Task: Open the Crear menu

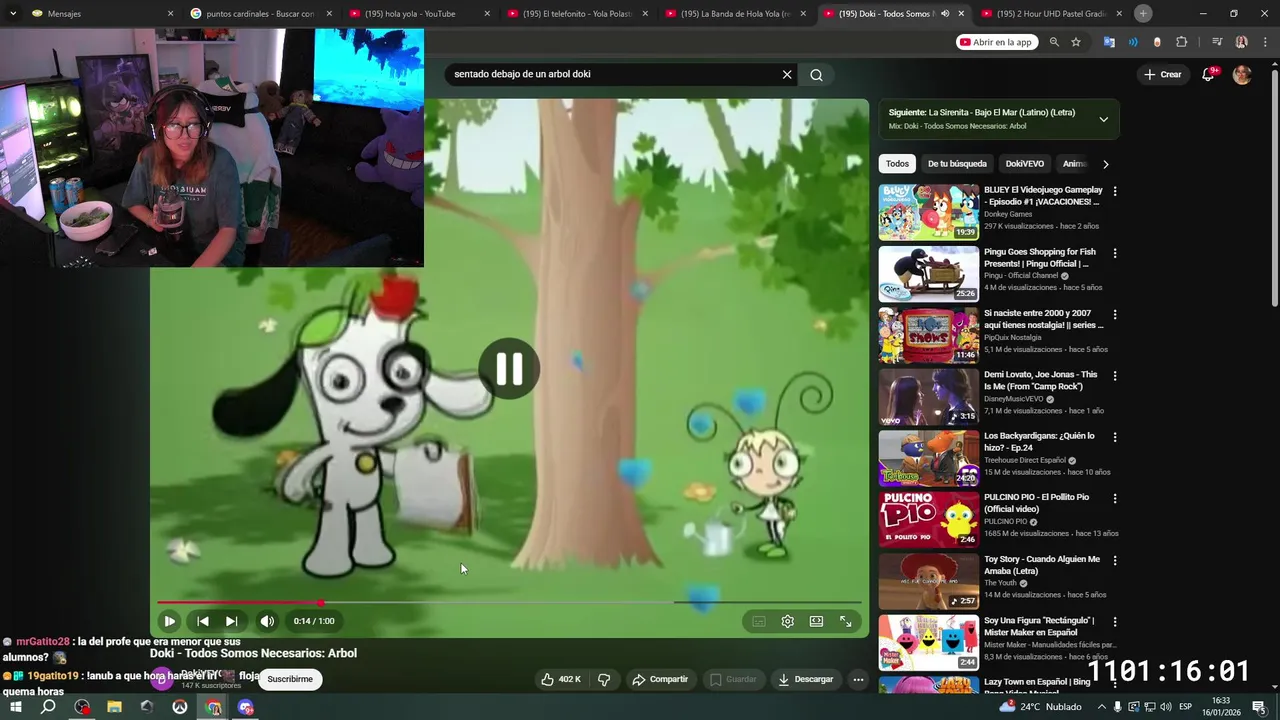Action: click(x=1163, y=74)
